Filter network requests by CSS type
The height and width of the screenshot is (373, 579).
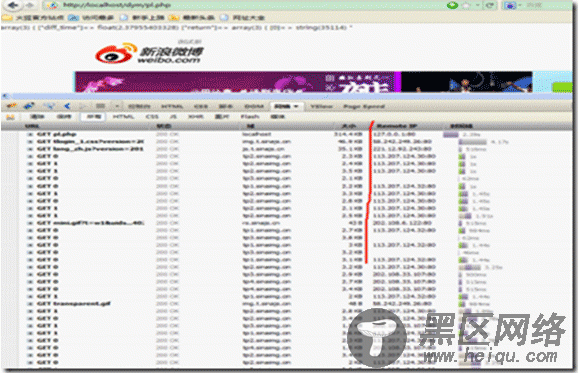tap(152, 117)
